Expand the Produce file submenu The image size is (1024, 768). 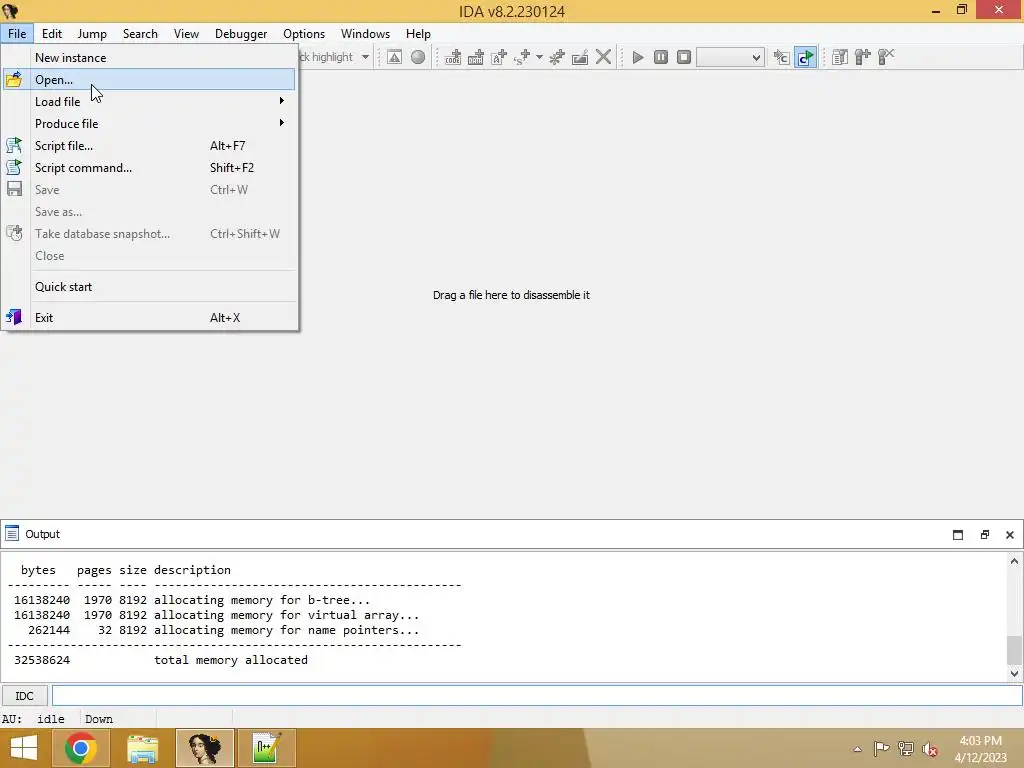[149, 123]
